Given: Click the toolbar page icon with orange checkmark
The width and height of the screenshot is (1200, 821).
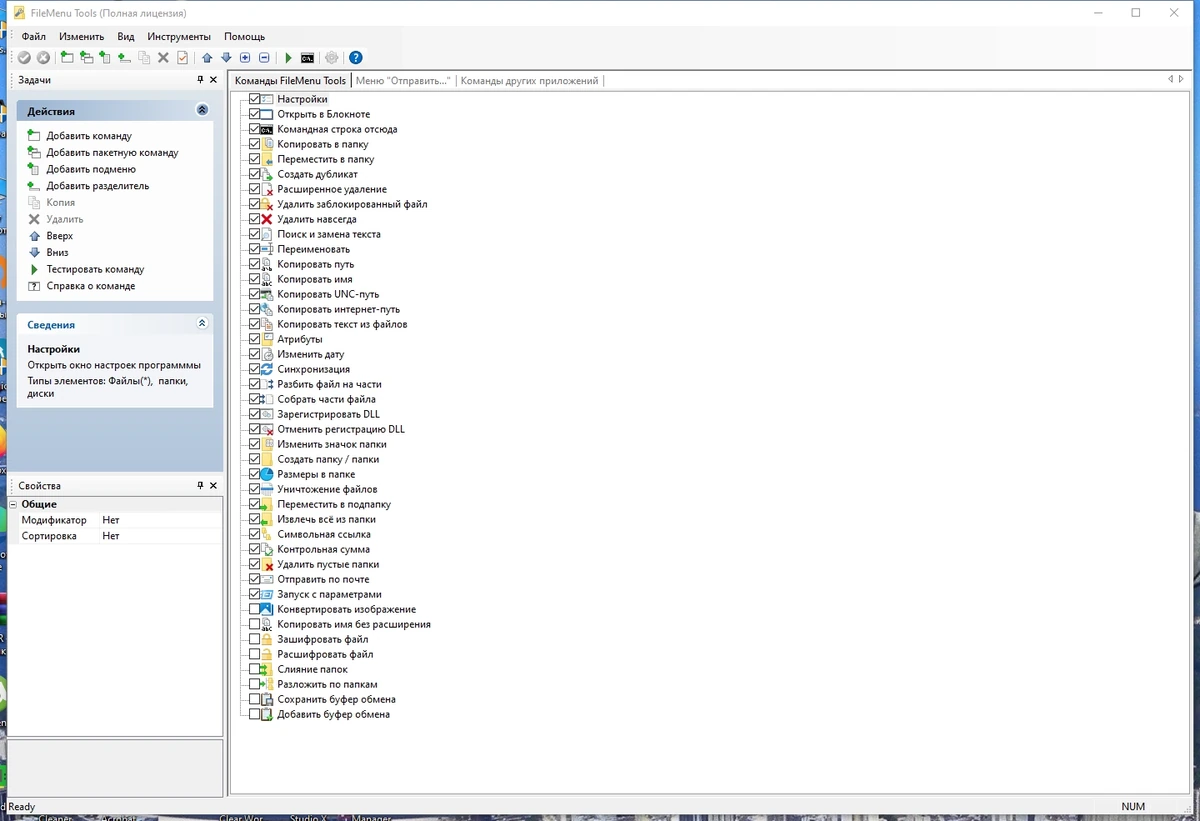Looking at the screenshot, I should click(x=182, y=58).
